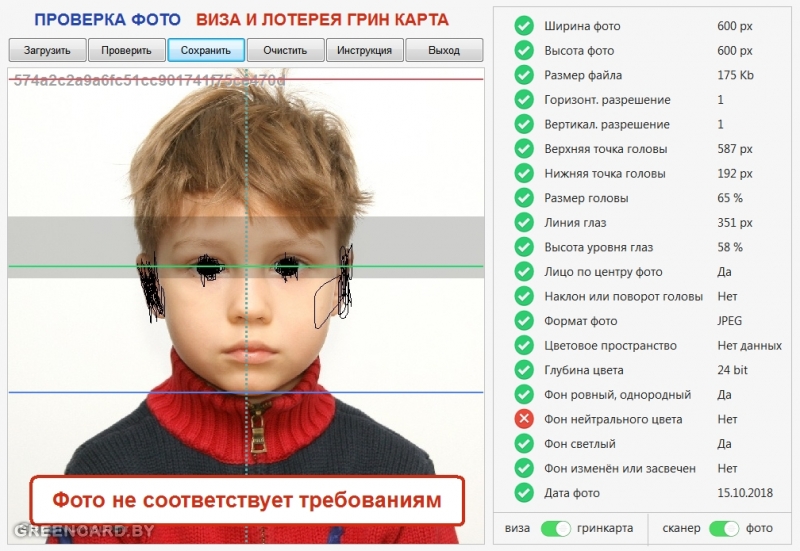Select the checkmark icon for Размер головы

[523, 197]
